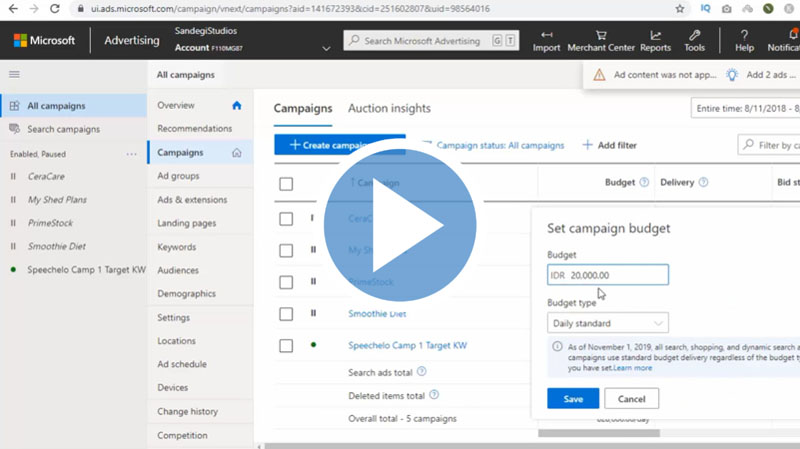Click the Enabled, Paused ellipsis menu
This screenshot has height=449, width=800.
click(x=132, y=154)
